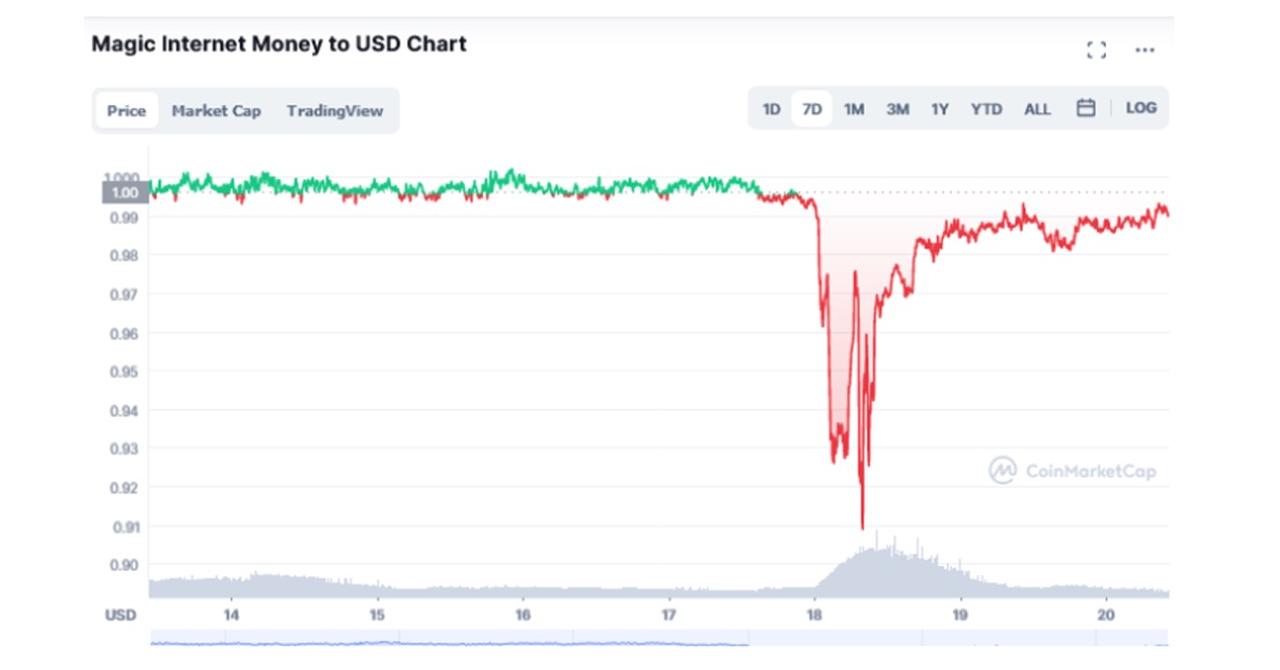
Task: Open the calendar date range picker
Action: [1086, 108]
